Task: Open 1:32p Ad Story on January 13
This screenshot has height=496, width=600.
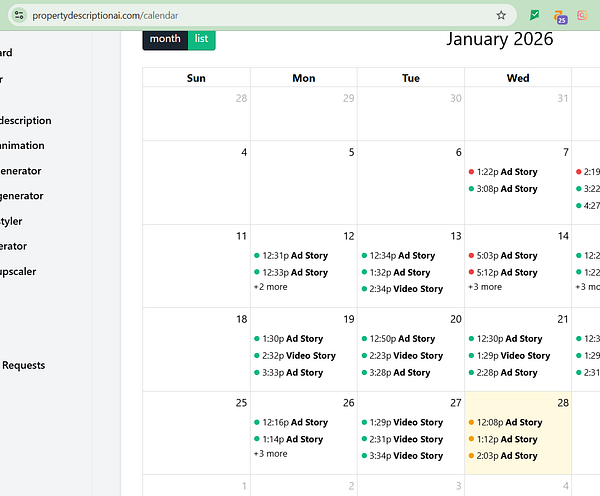Action: [x=396, y=272]
